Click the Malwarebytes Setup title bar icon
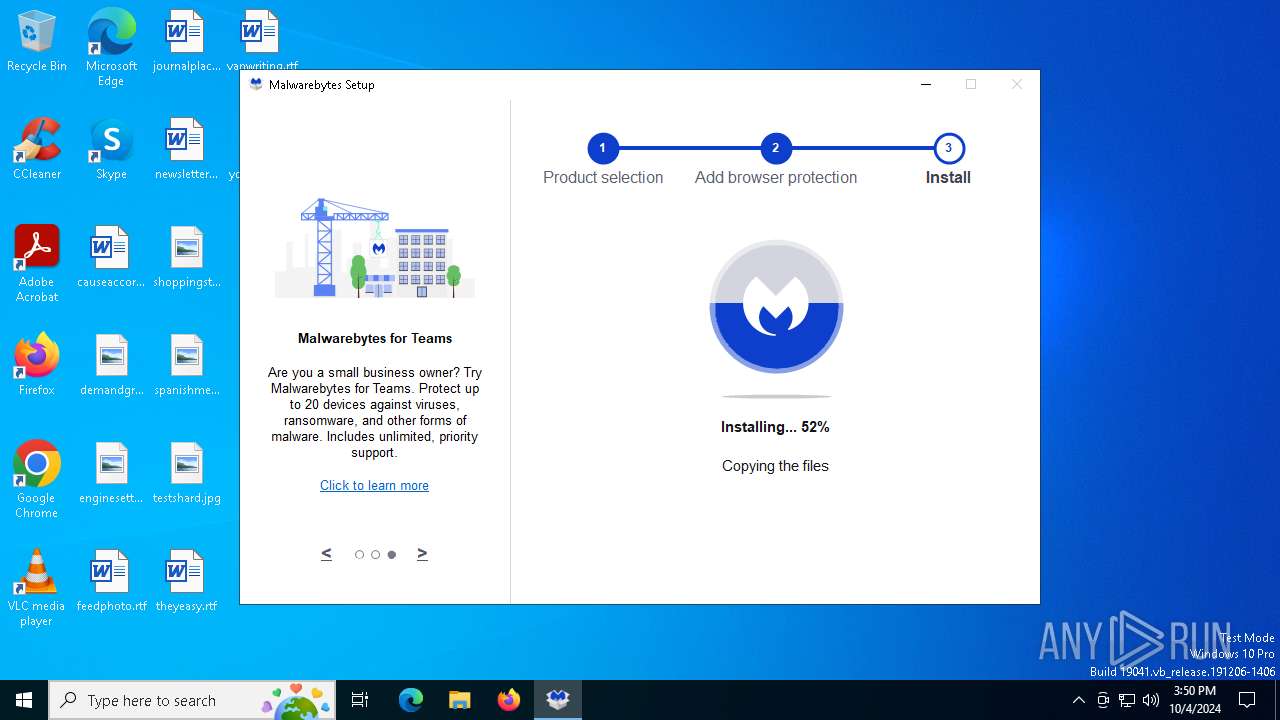This screenshot has width=1280, height=720. 256,84
